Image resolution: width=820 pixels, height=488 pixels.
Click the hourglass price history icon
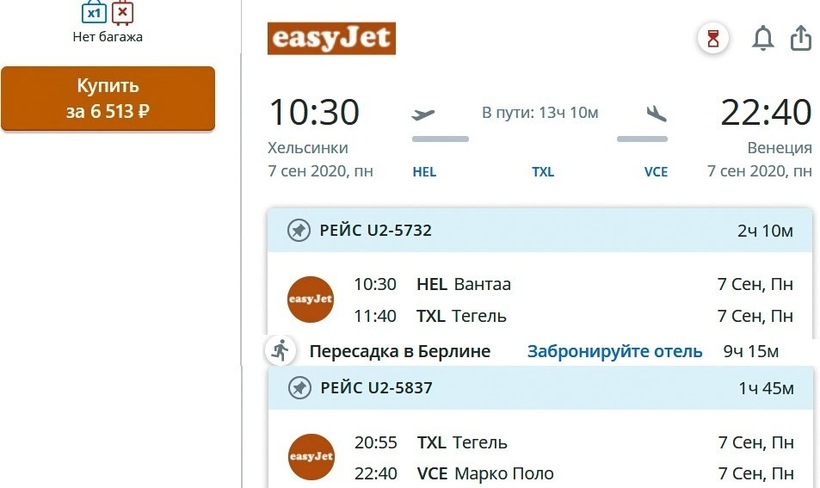coord(713,39)
